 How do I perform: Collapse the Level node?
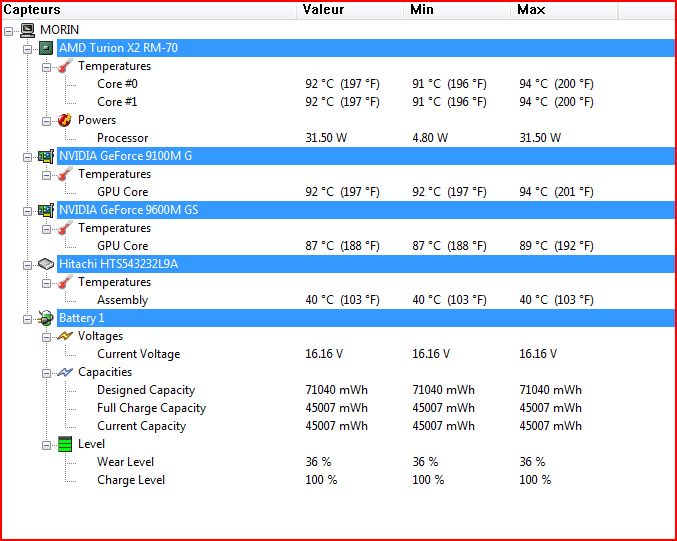(x=46, y=445)
